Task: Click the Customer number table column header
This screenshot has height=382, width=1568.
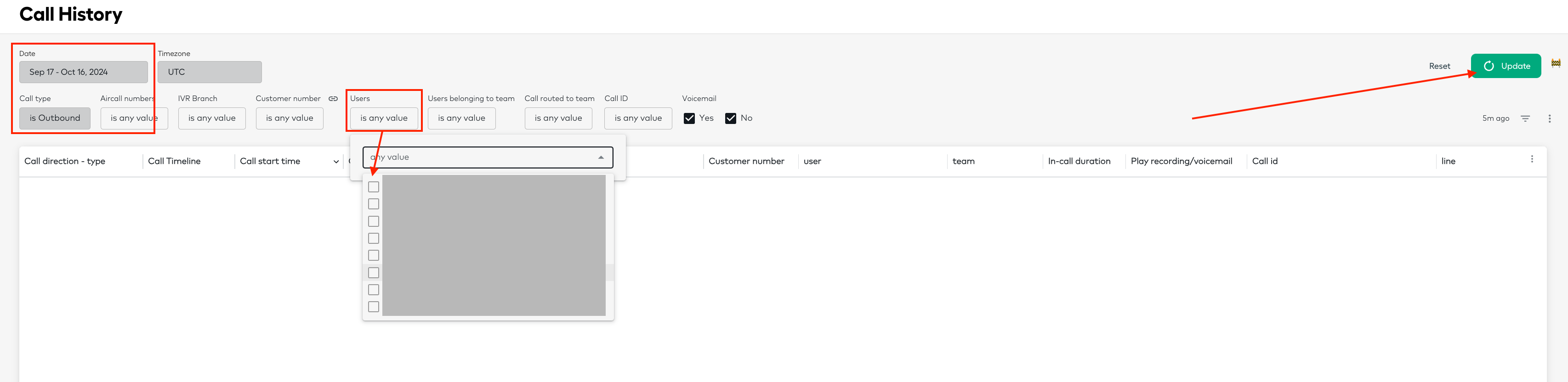Action: 746,161
